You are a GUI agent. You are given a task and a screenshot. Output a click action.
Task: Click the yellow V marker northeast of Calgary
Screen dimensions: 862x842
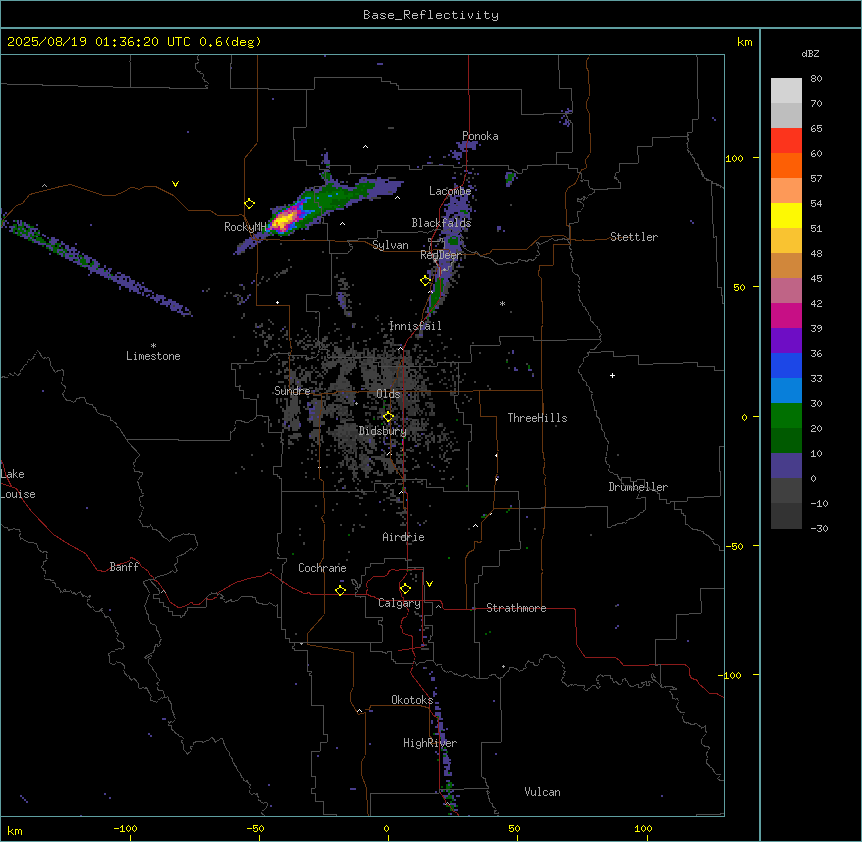[429, 584]
